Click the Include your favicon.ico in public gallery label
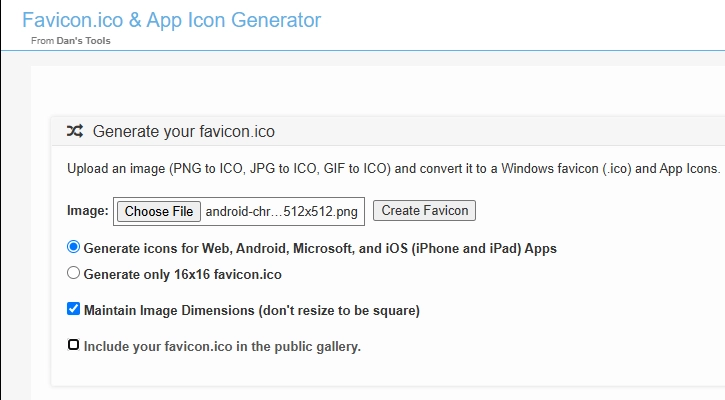725x400 pixels. click(x=222, y=346)
